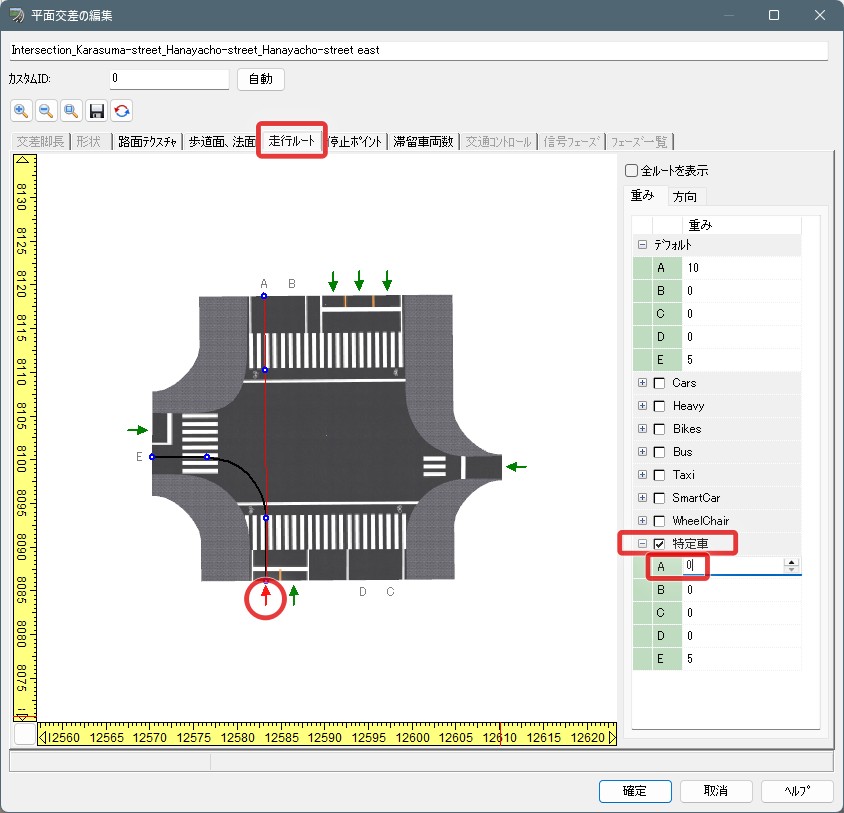Image resolution: width=844 pixels, height=813 pixels.
Task: Check the Cars vehicle type checkbox
Action: tap(659, 383)
